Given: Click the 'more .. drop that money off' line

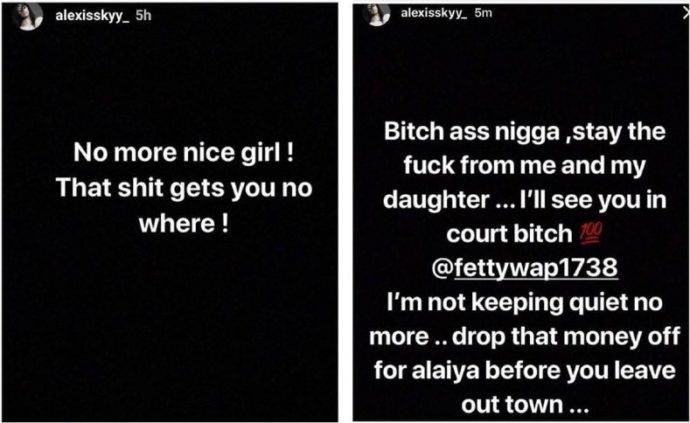Looking at the screenshot, I should coord(525,337).
